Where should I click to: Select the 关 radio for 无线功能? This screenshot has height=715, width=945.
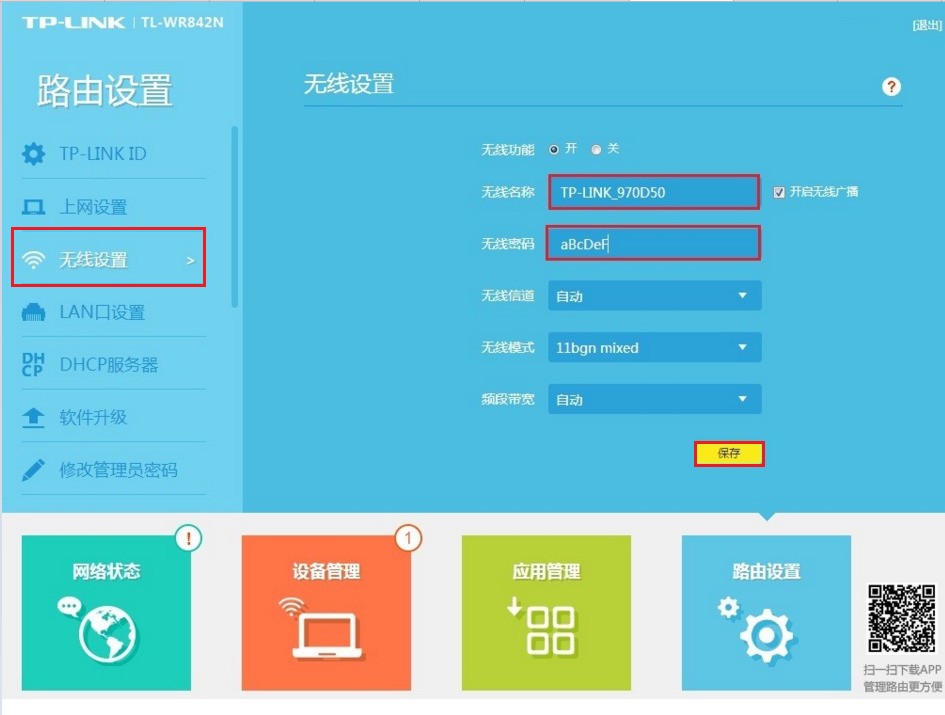pos(596,150)
